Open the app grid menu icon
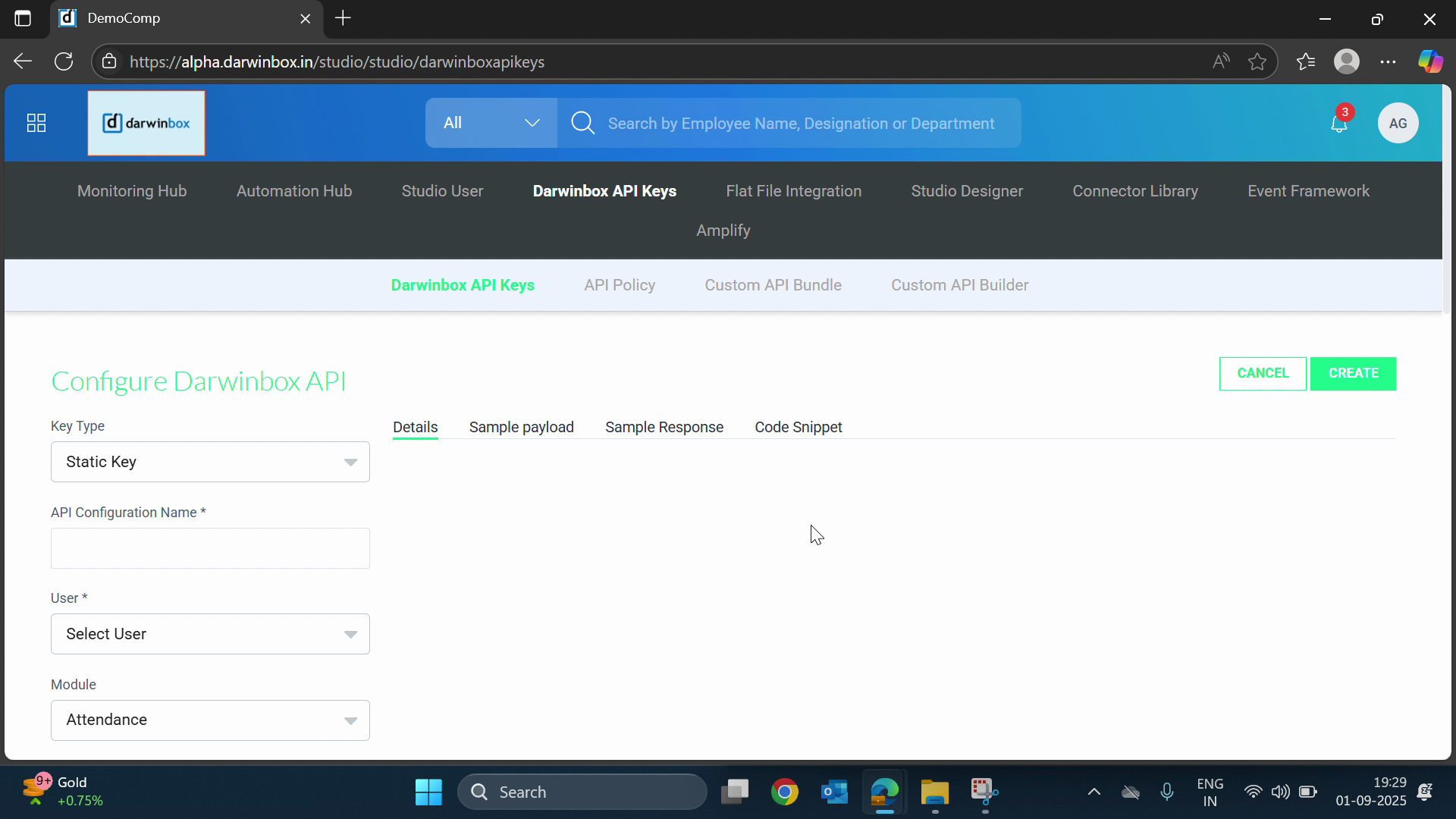This screenshot has width=1456, height=819. click(36, 123)
